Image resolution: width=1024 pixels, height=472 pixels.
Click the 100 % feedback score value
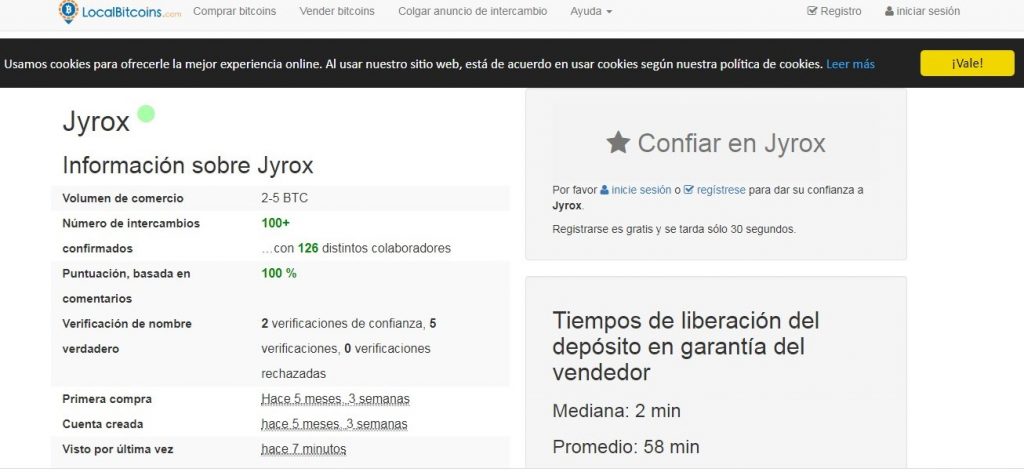coord(279,274)
